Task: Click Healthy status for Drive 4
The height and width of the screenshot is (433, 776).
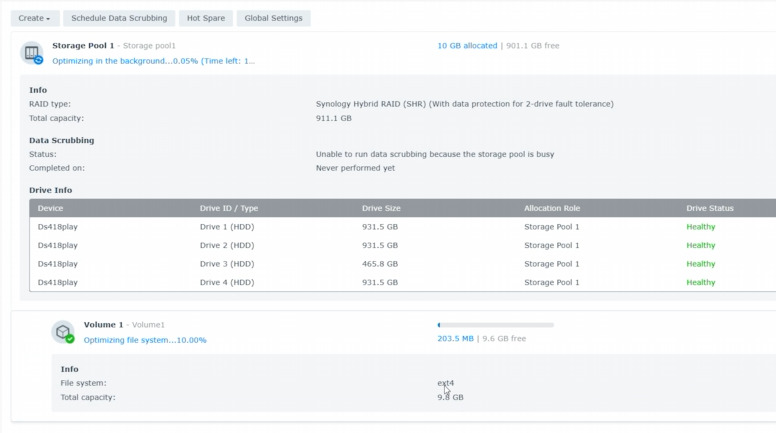Action: coord(701,282)
